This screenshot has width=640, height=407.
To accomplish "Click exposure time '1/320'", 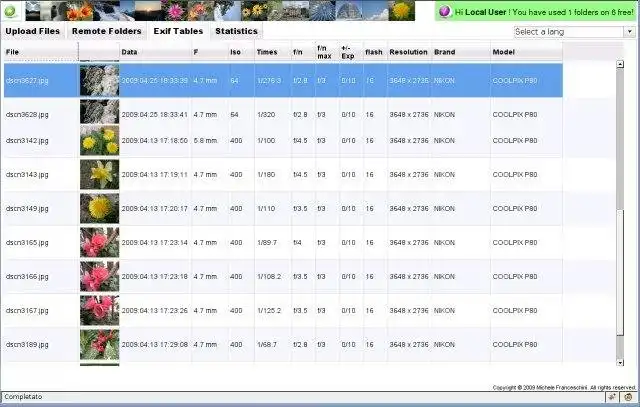I will (x=266, y=115).
